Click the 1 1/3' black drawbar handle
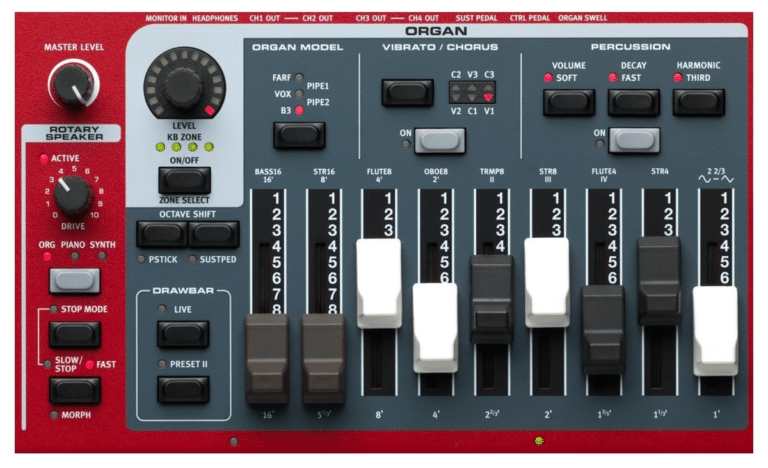Viewport: 768px width, 468px height. 659,281
